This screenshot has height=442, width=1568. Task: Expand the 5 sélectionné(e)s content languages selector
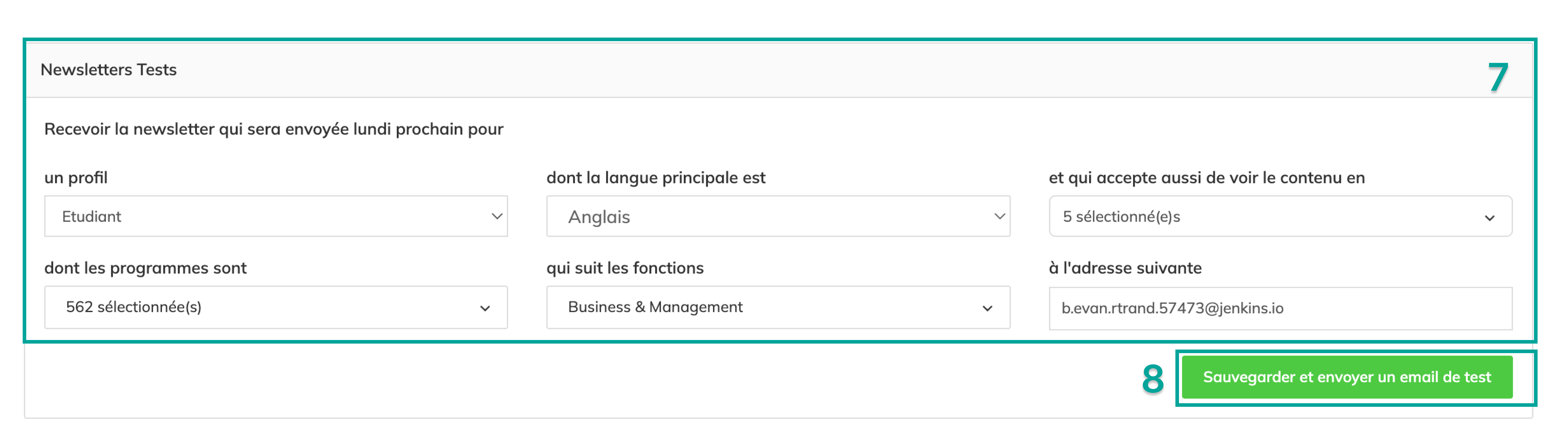[1280, 216]
